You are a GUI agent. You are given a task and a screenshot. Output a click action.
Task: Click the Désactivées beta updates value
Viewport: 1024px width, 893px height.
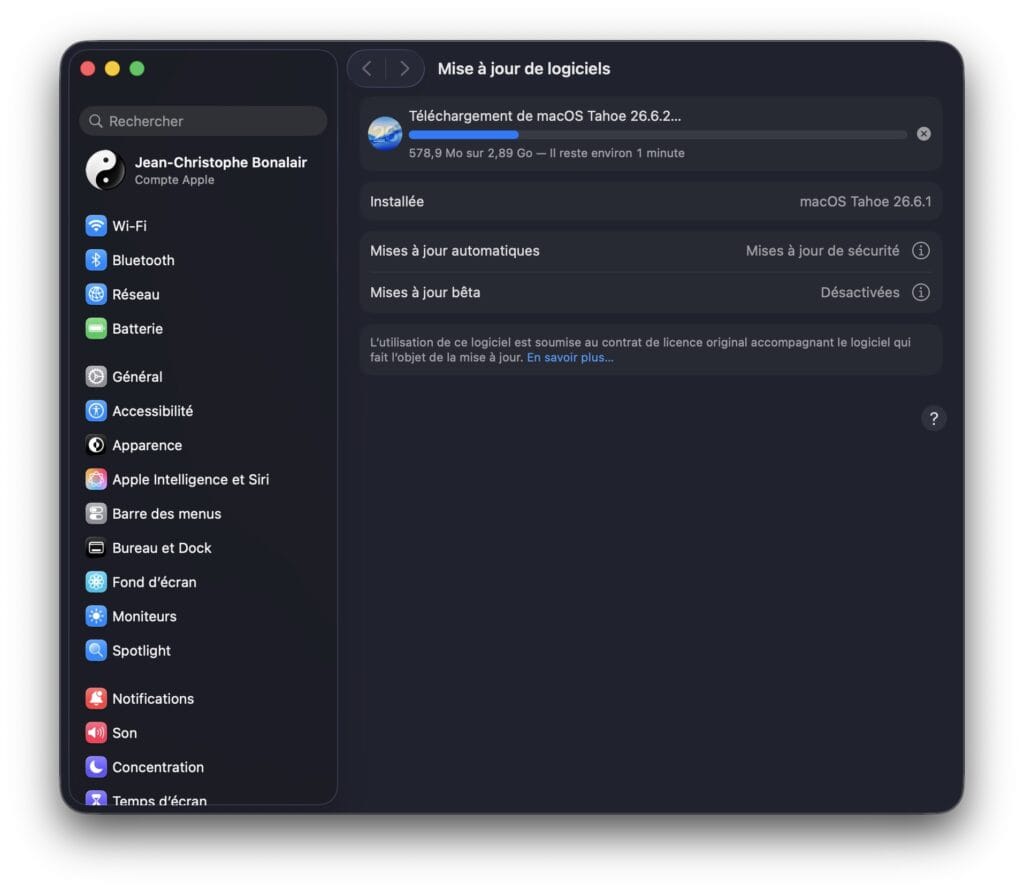(x=859, y=292)
